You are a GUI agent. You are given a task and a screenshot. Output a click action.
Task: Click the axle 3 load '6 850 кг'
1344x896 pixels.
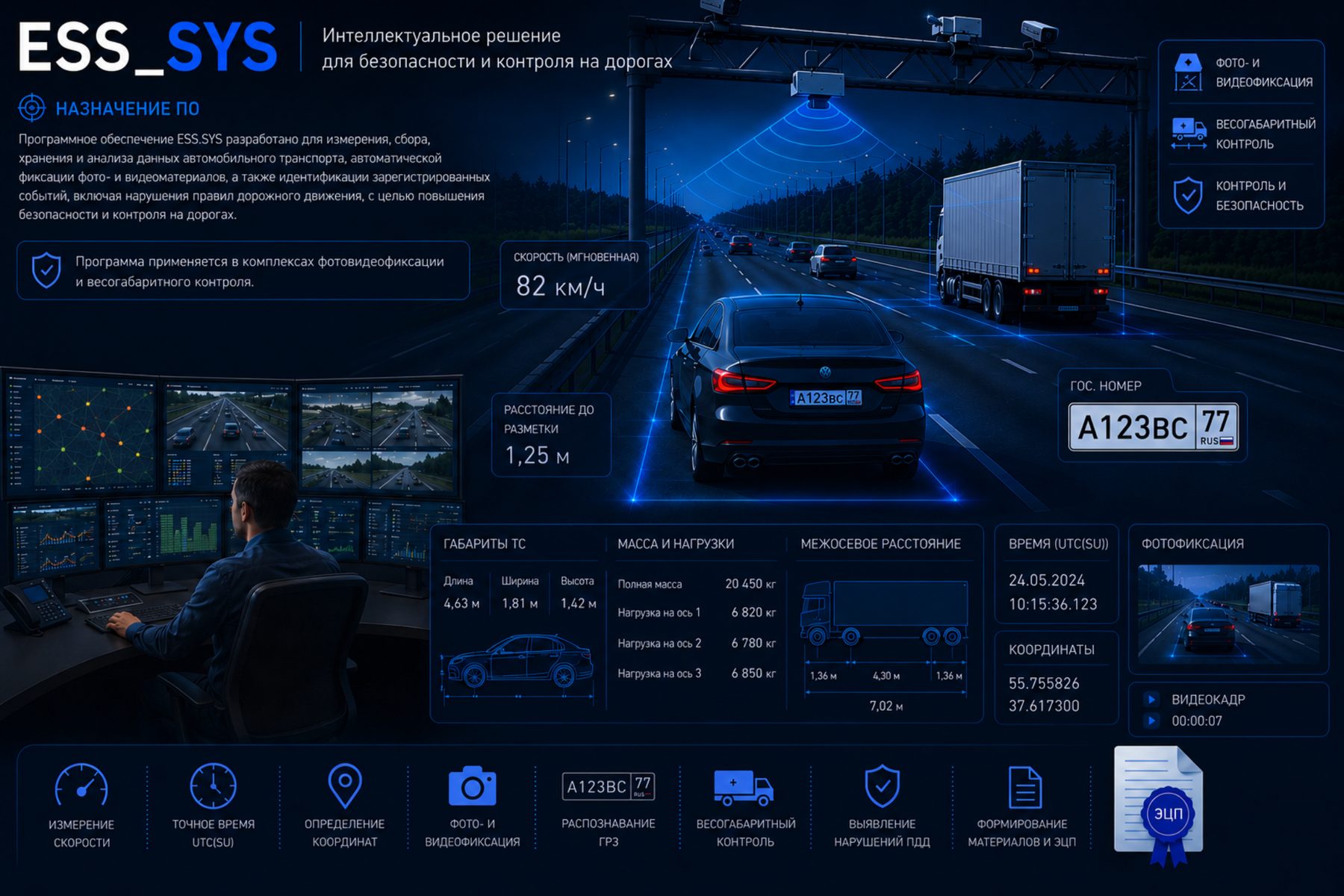753,673
